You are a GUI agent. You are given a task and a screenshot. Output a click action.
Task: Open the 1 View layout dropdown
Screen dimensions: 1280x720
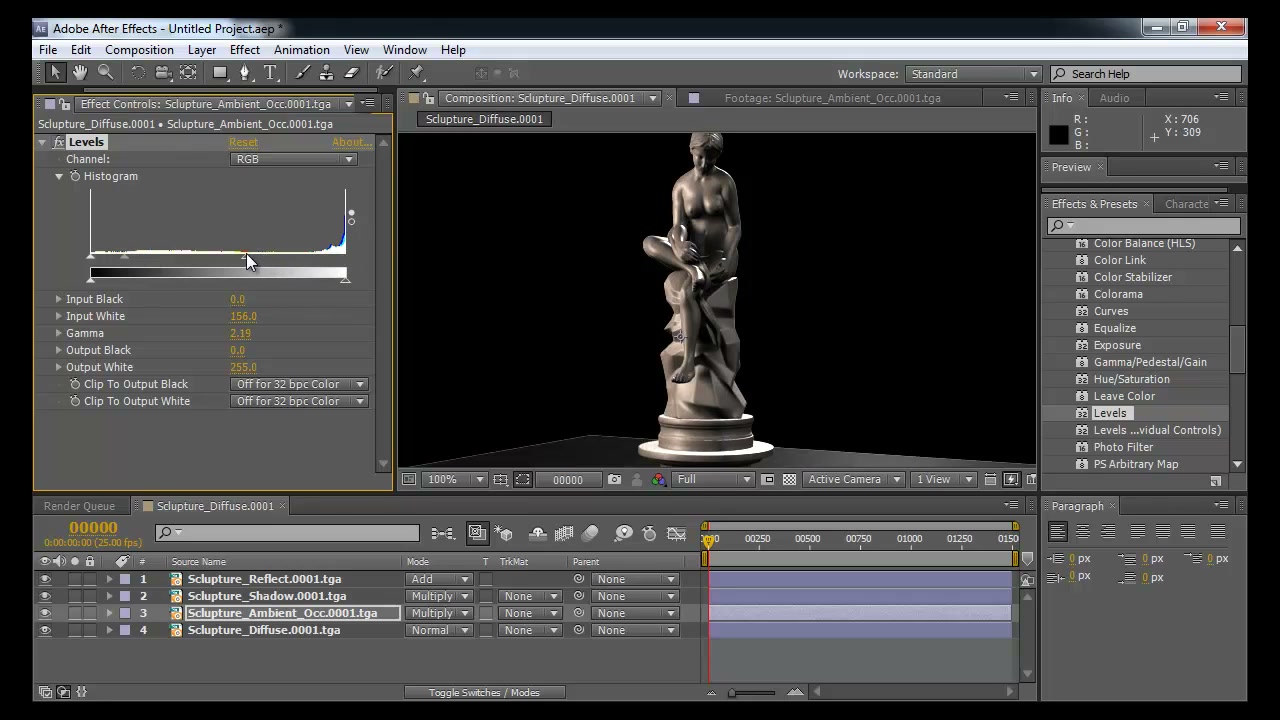tap(942, 480)
